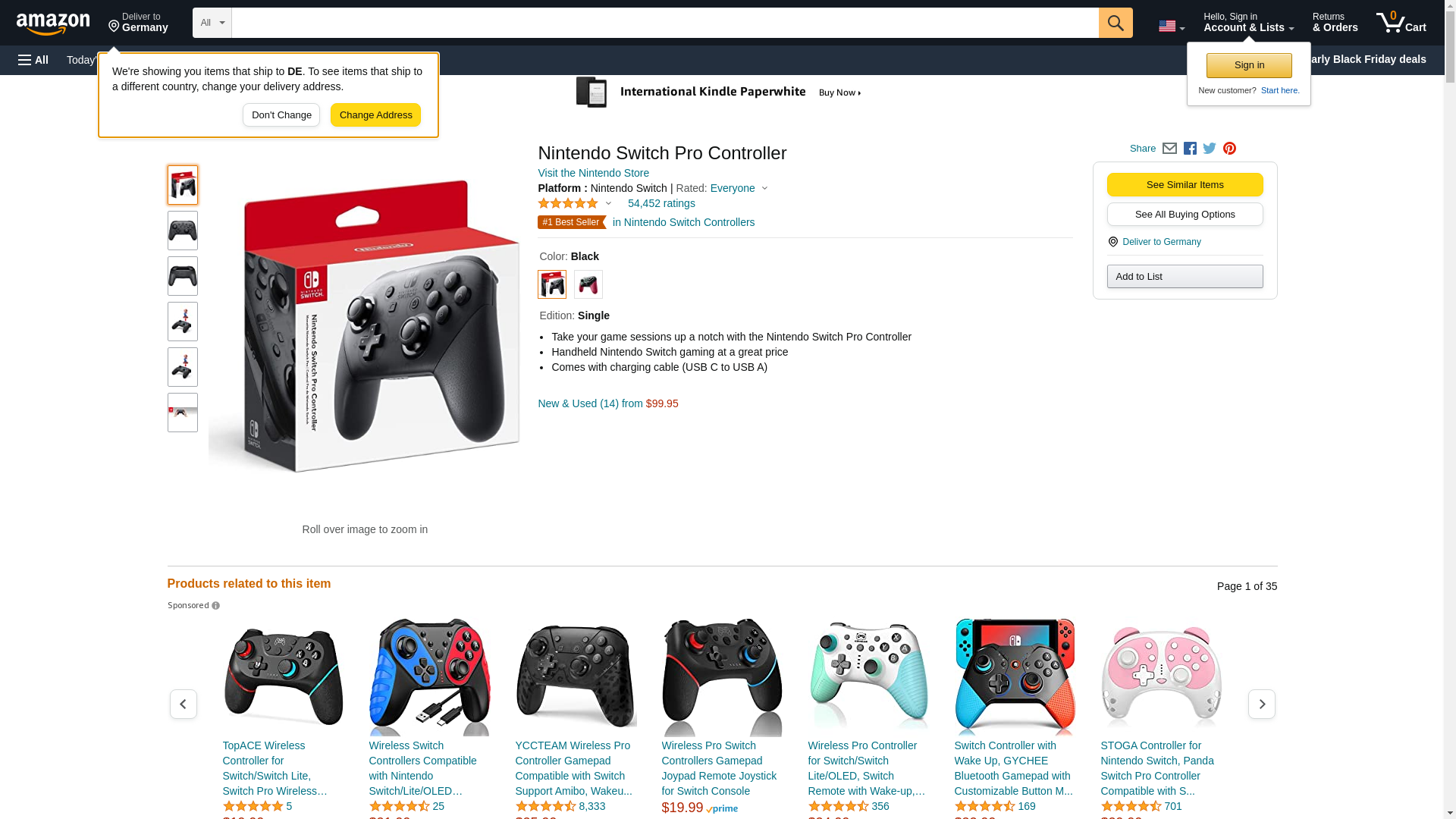The height and width of the screenshot is (819, 1456).
Task: Share via email icon
Action: point(1169,149)
